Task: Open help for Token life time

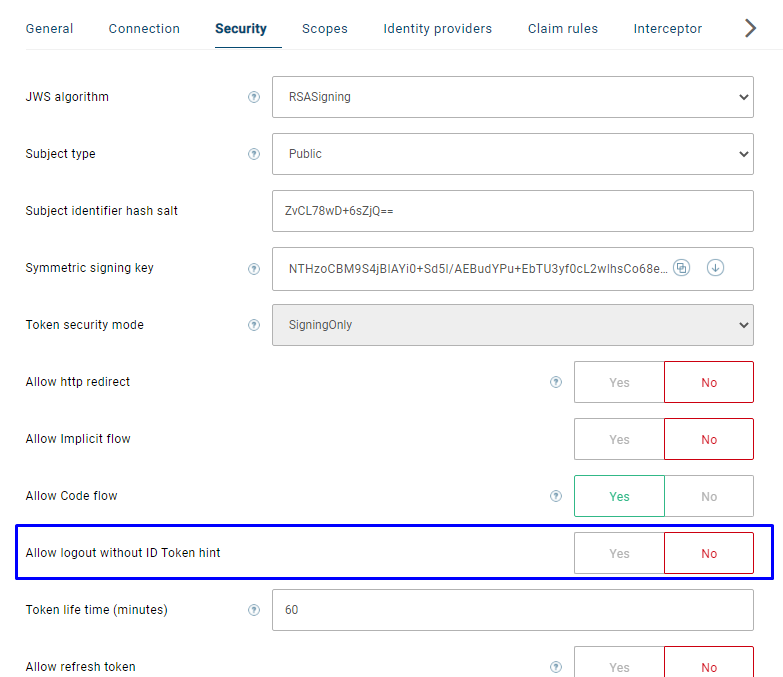Action: coord(254,610)
